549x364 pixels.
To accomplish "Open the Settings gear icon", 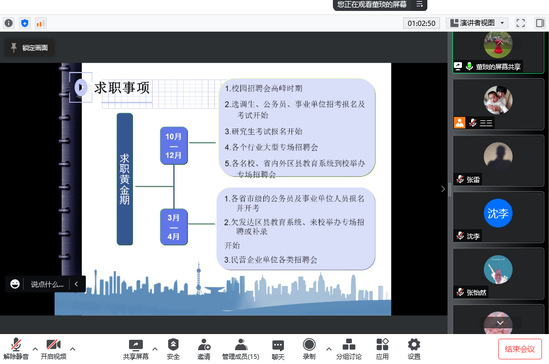I will [x=414, y=349].
